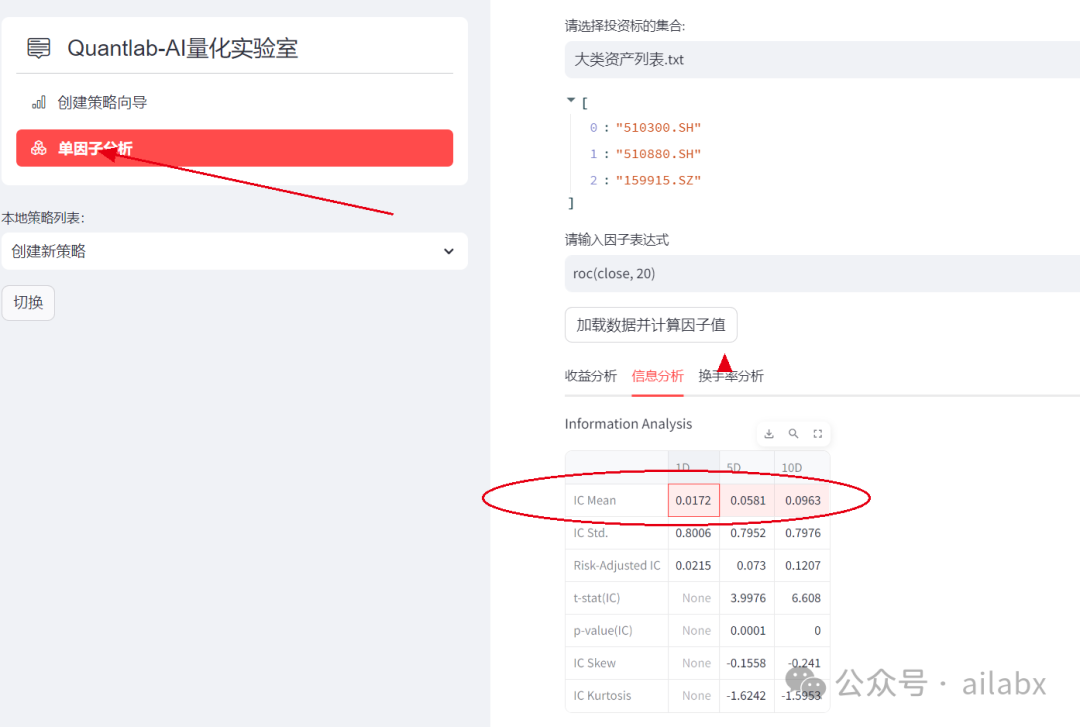Click the 510300.SH ticker value in the JSON
This screenshot has width=1080, height=727.
(659, 127)
